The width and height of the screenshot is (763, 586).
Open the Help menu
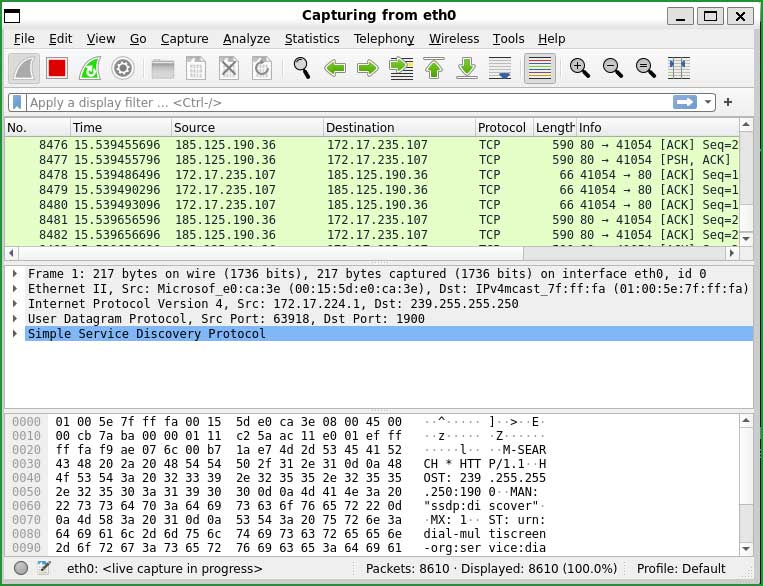[x=551, y=38]
